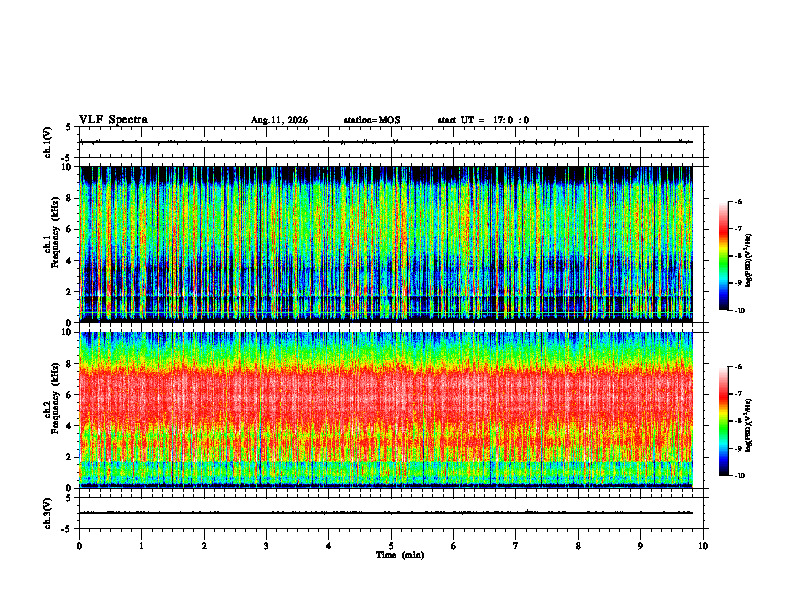Click the 0 minute tick on time axis
792x612 pixels.
coord(79,546)
